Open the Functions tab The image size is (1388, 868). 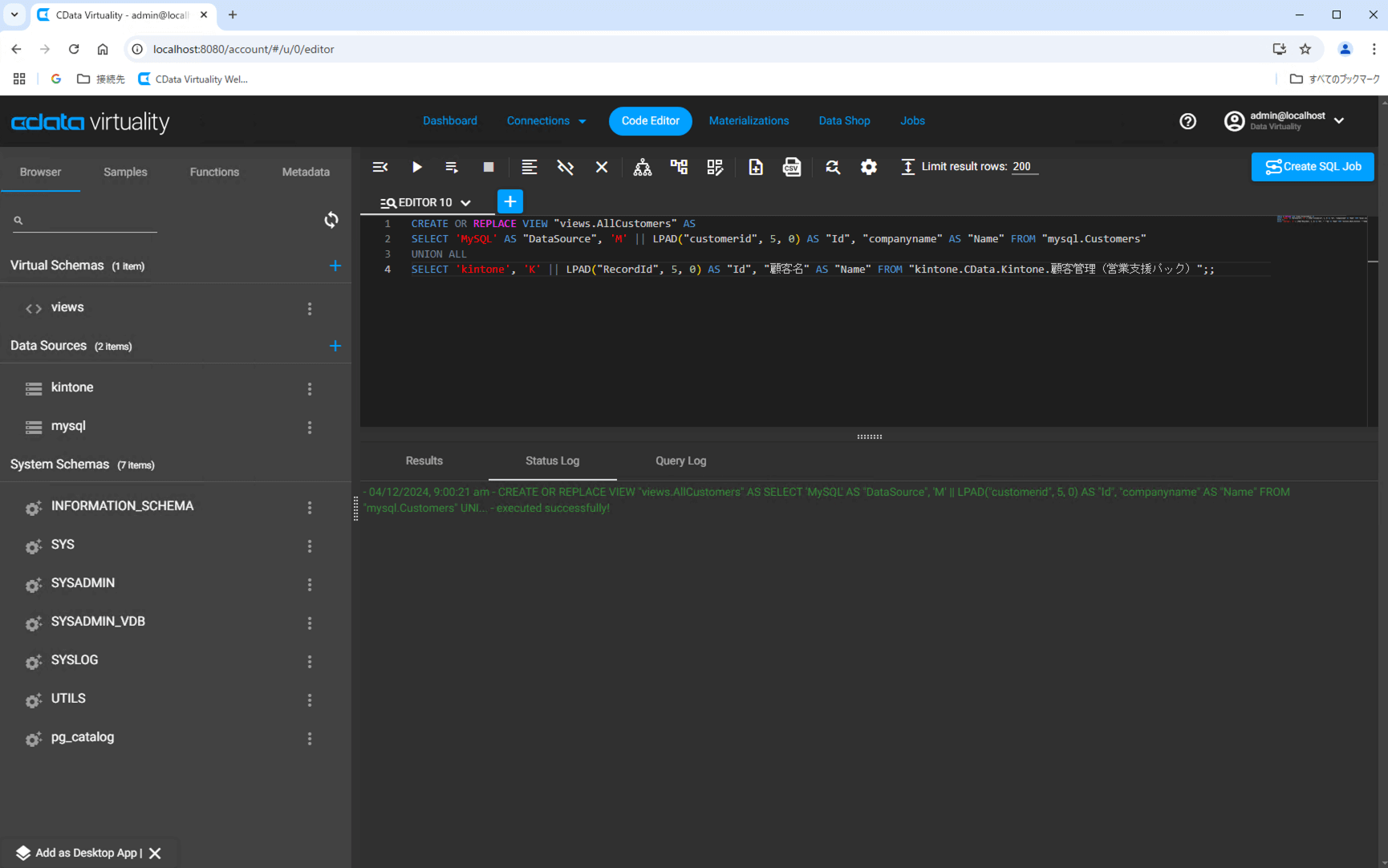coord(214,172)
